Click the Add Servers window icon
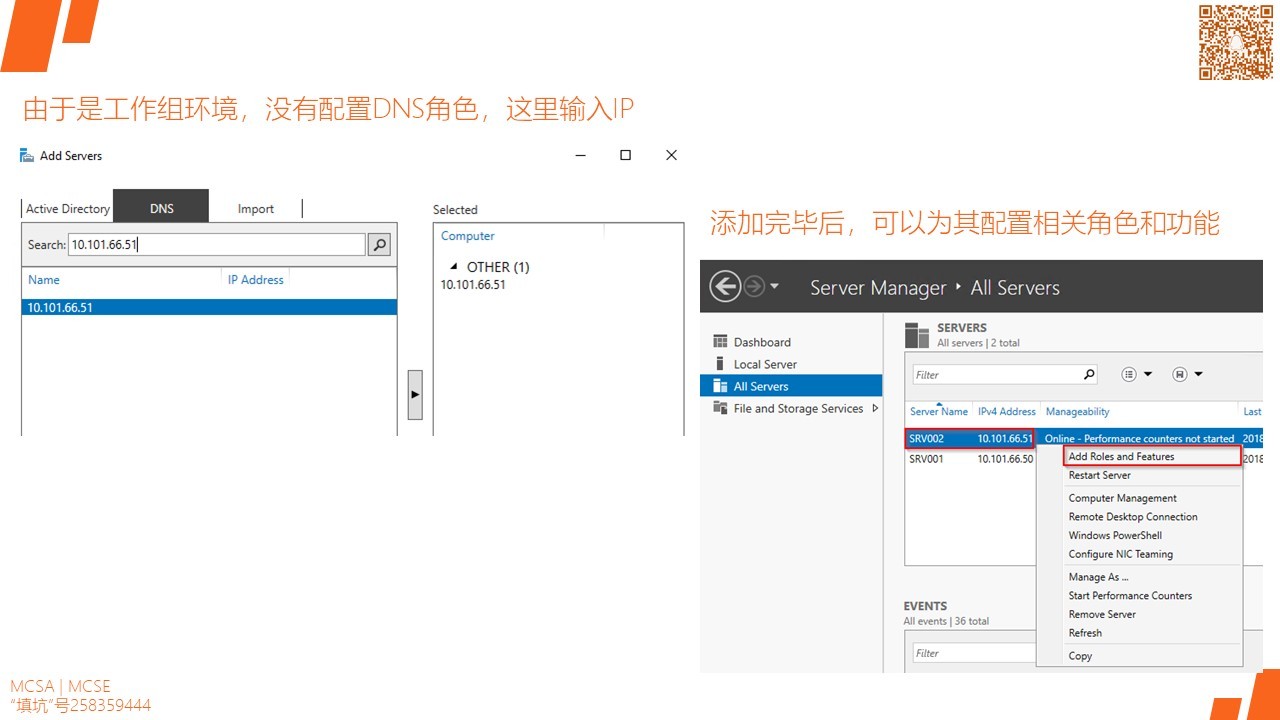The width and height of the screenshot is (1280, 720). pos(27,155)
